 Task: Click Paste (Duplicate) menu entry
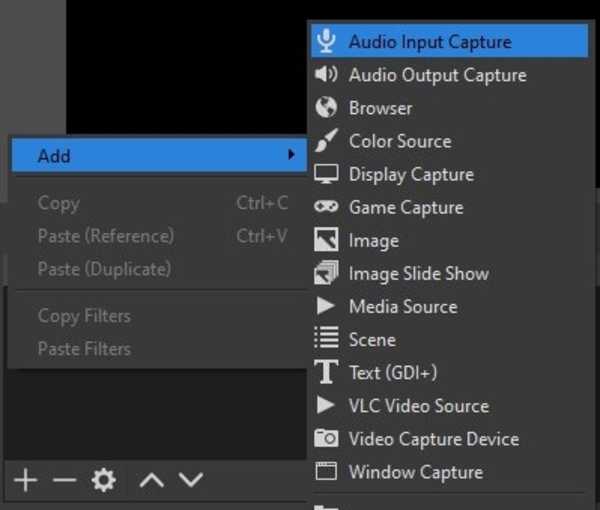tap(159, 269)
